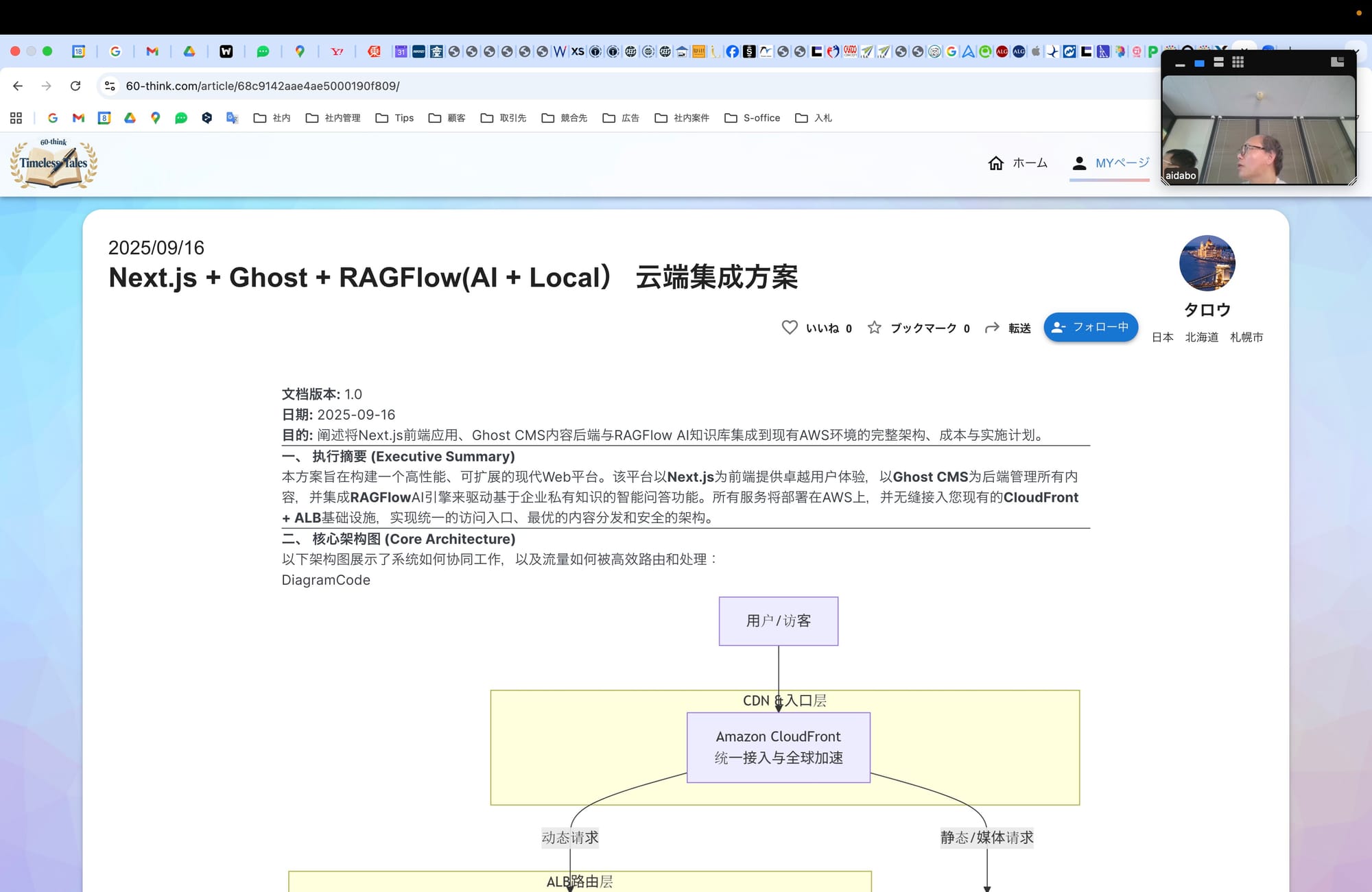
Task: Click the bookmark star icon
Action: coord(874,328)
